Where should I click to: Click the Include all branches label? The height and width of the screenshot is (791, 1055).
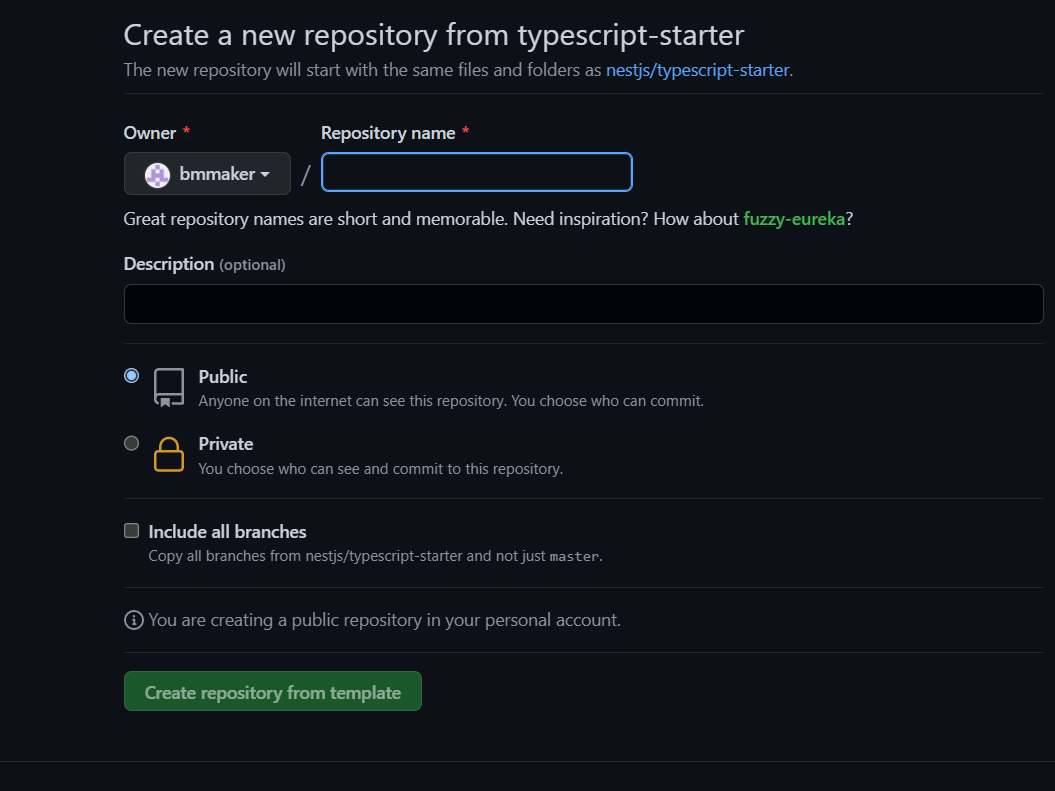tap(227, 532)
